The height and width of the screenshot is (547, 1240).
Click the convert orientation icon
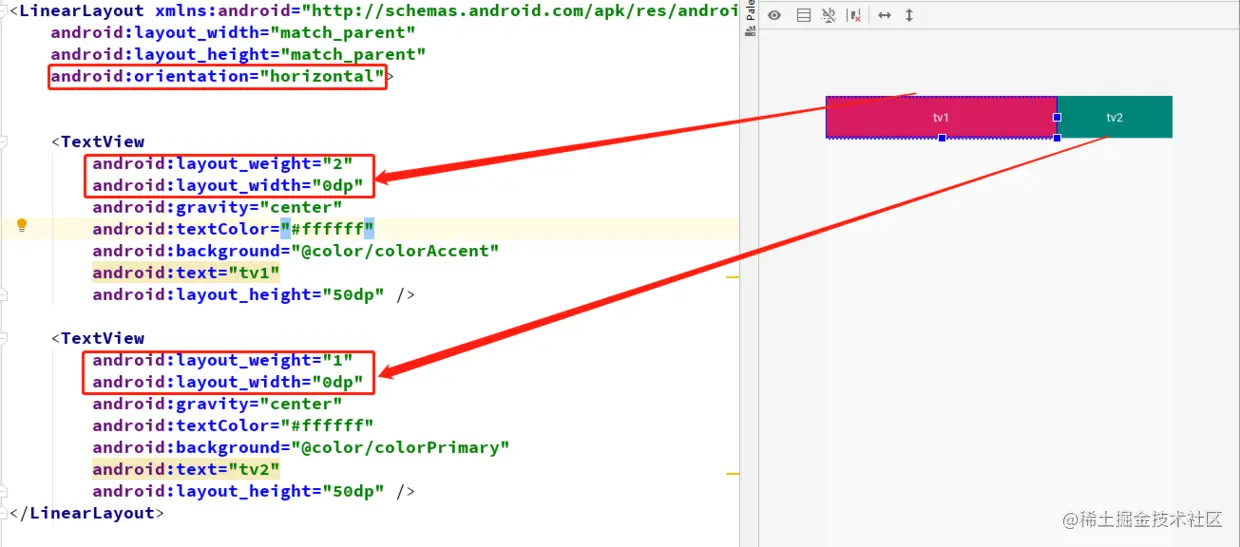[x=803, y=16]
